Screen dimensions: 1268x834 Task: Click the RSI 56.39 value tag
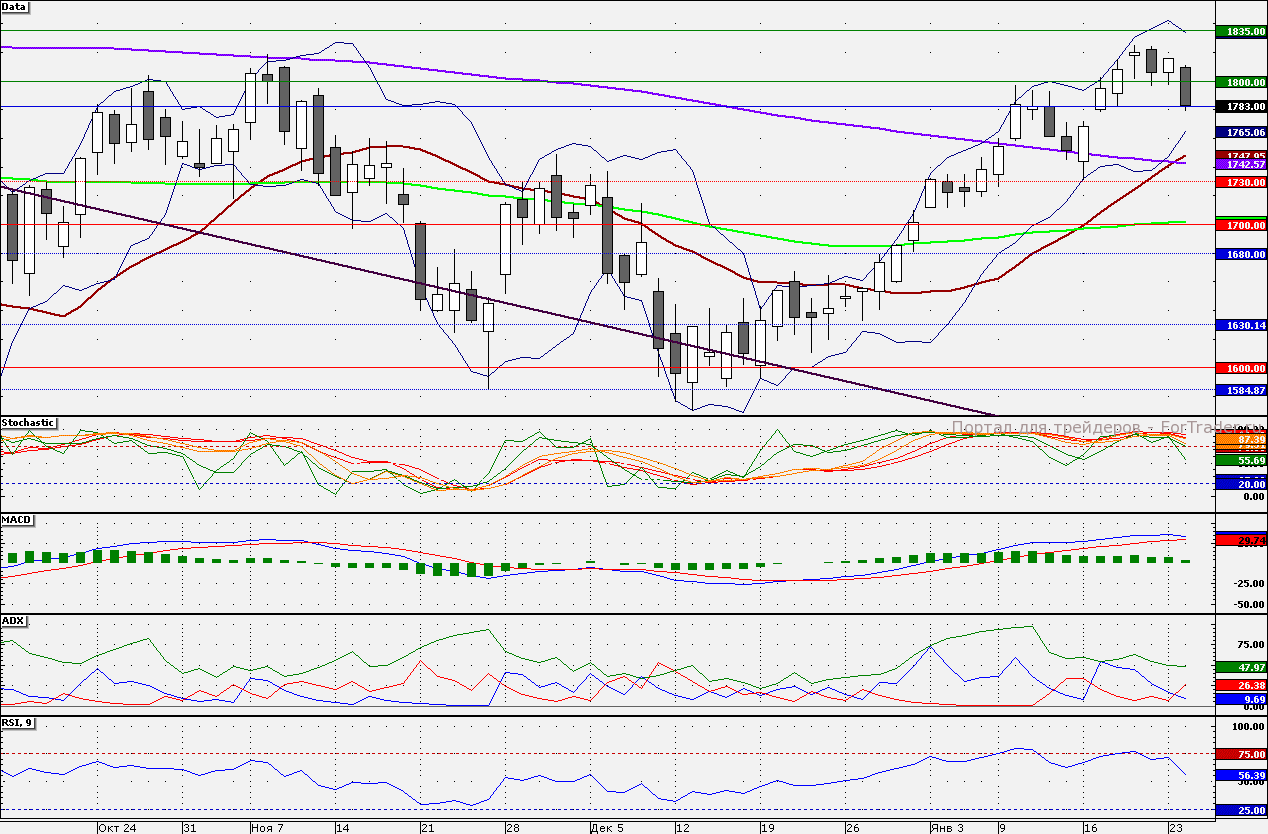[1241, 775]
